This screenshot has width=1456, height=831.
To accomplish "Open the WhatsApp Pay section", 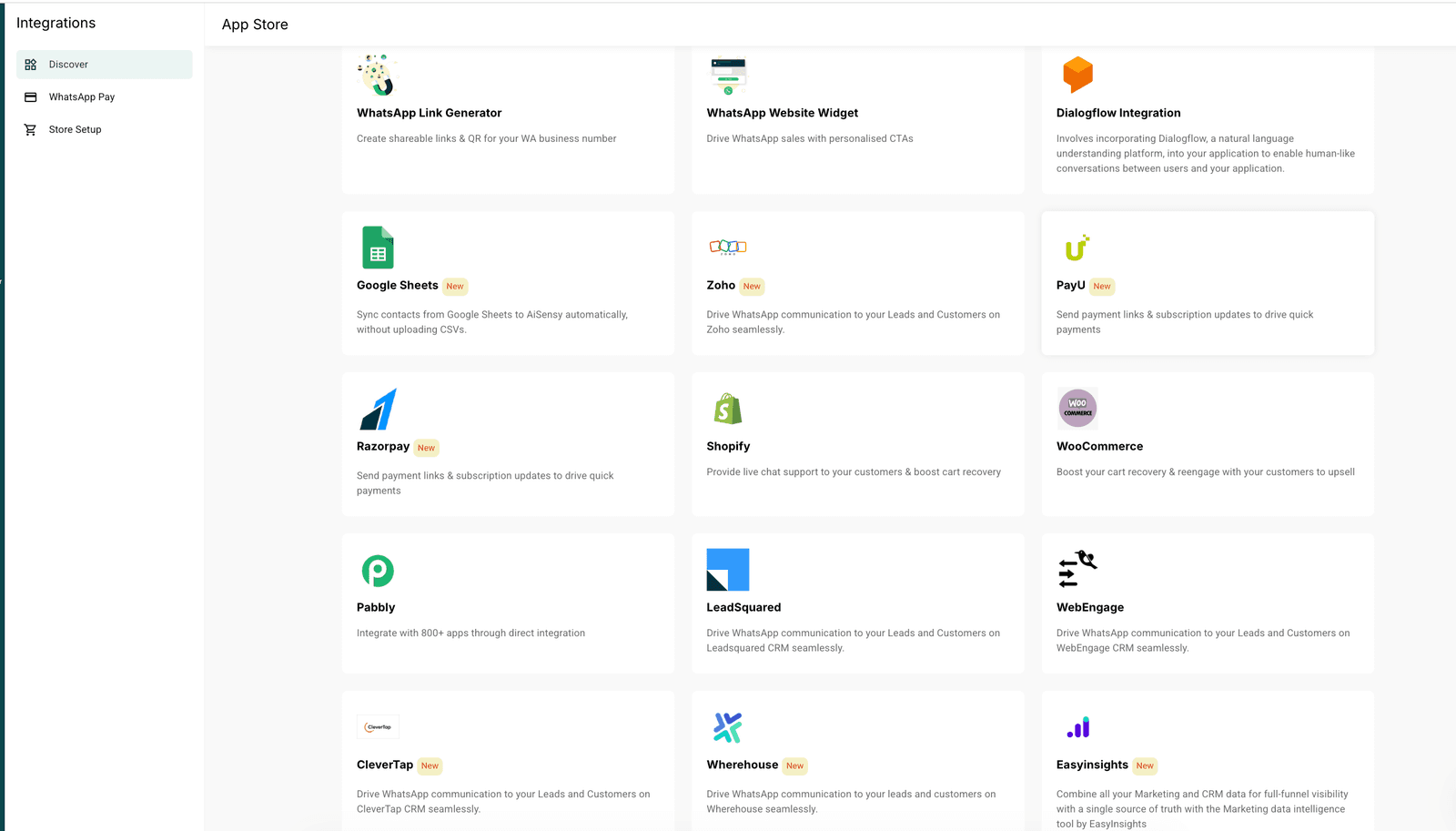I will point(104,97).
